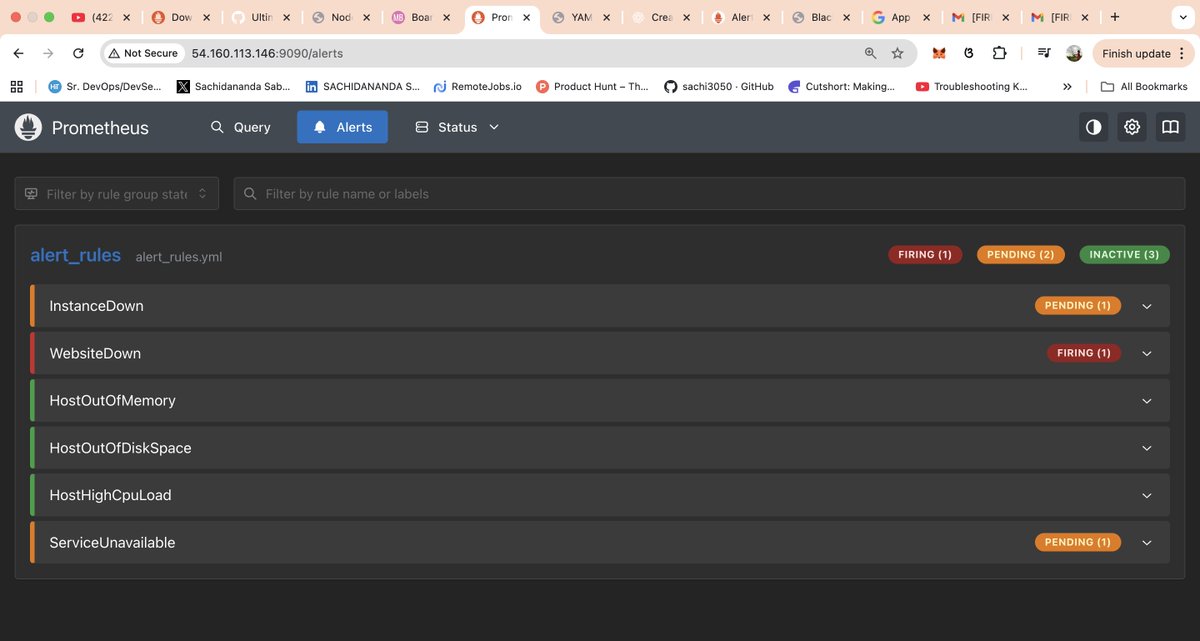Bookmark this page with star icon
The height and width of the screenshot is (641, 1200).
(x=897, y=53)
